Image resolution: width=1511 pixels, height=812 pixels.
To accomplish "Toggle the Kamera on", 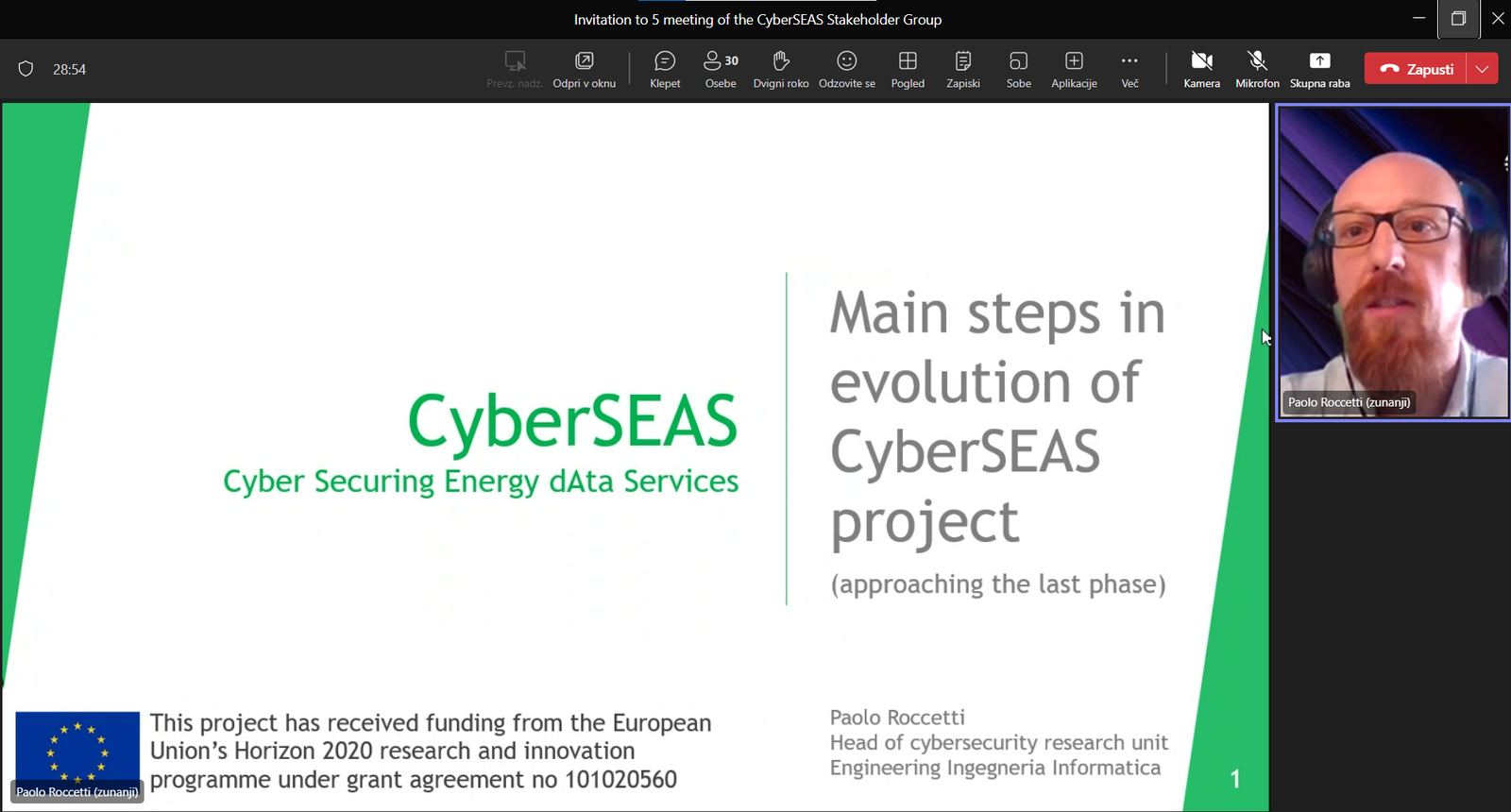I will click(x=1201, y=70).
